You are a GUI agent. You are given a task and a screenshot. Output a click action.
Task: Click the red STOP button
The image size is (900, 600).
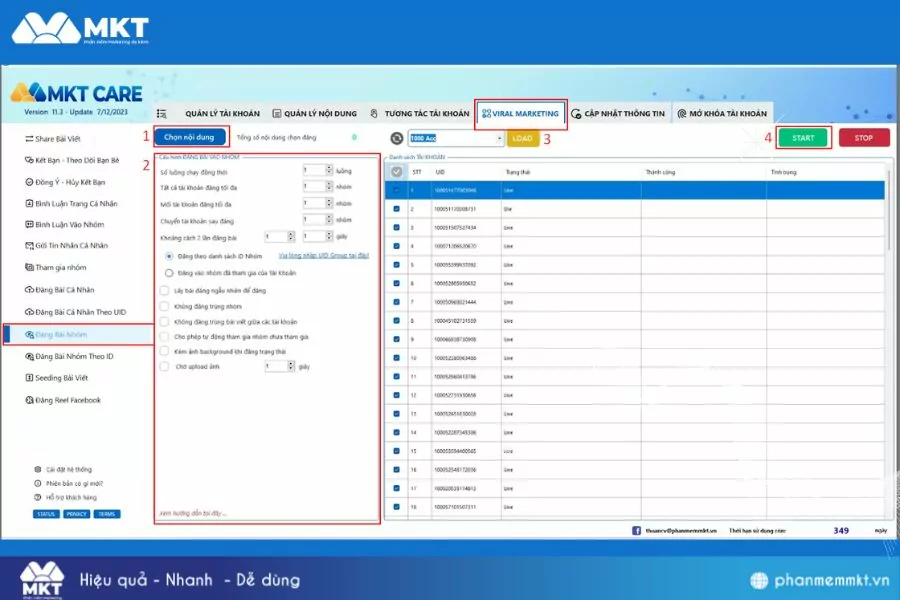pos(864,138)
